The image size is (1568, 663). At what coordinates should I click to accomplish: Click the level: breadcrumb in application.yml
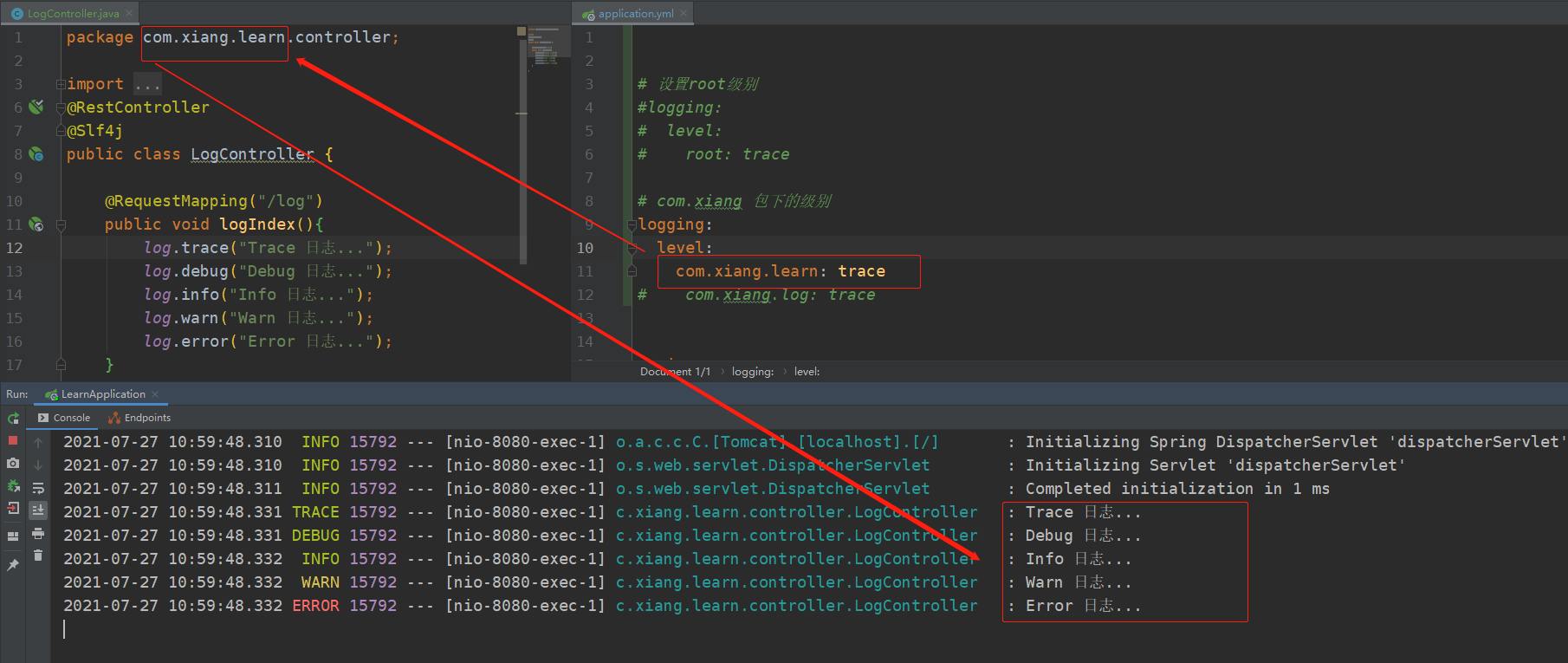807,372
